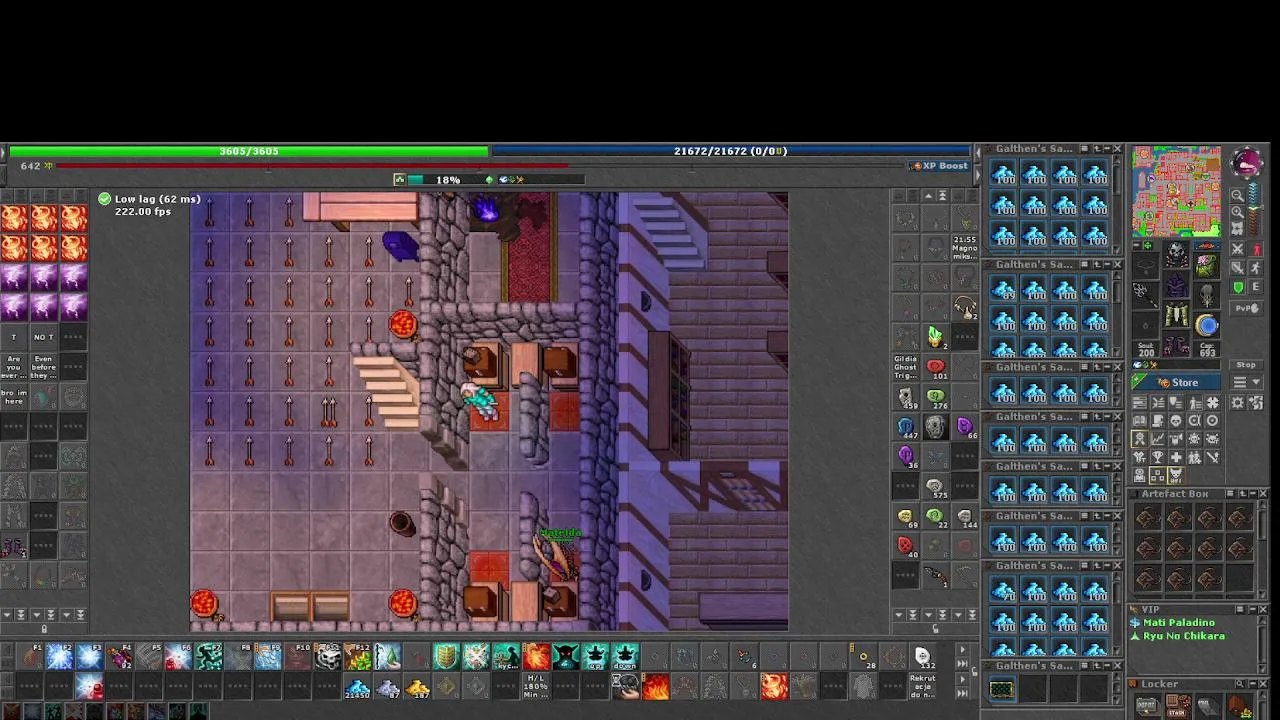This screenshot has width=1280, height=720.
Task: Toggle the PvP mode button
Action: coord(1246,309)
